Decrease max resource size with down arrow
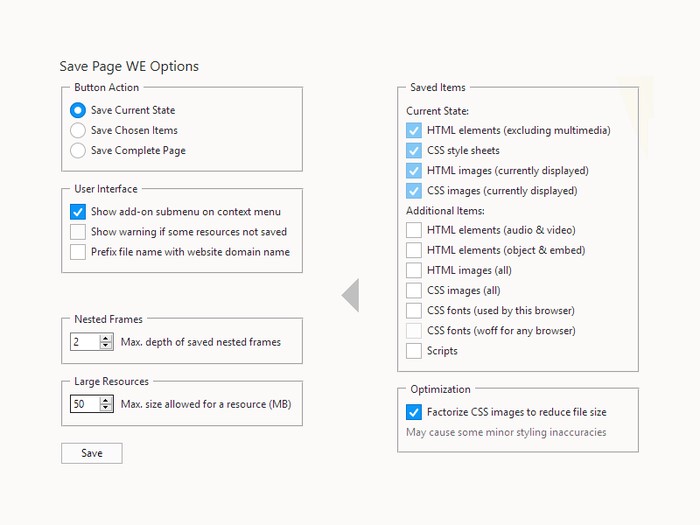 106,408
